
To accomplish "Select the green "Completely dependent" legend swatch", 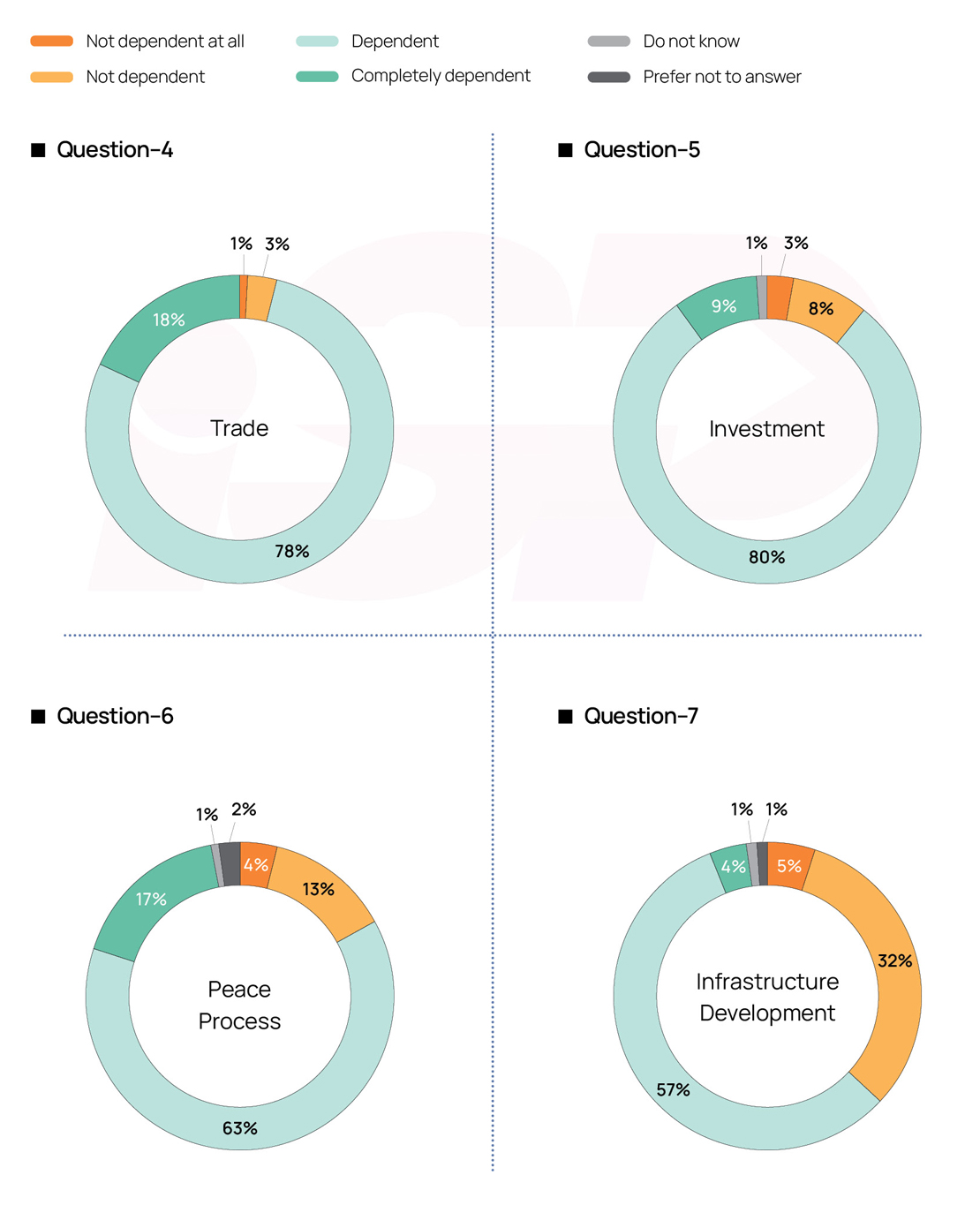I will [x=317, y=77].
